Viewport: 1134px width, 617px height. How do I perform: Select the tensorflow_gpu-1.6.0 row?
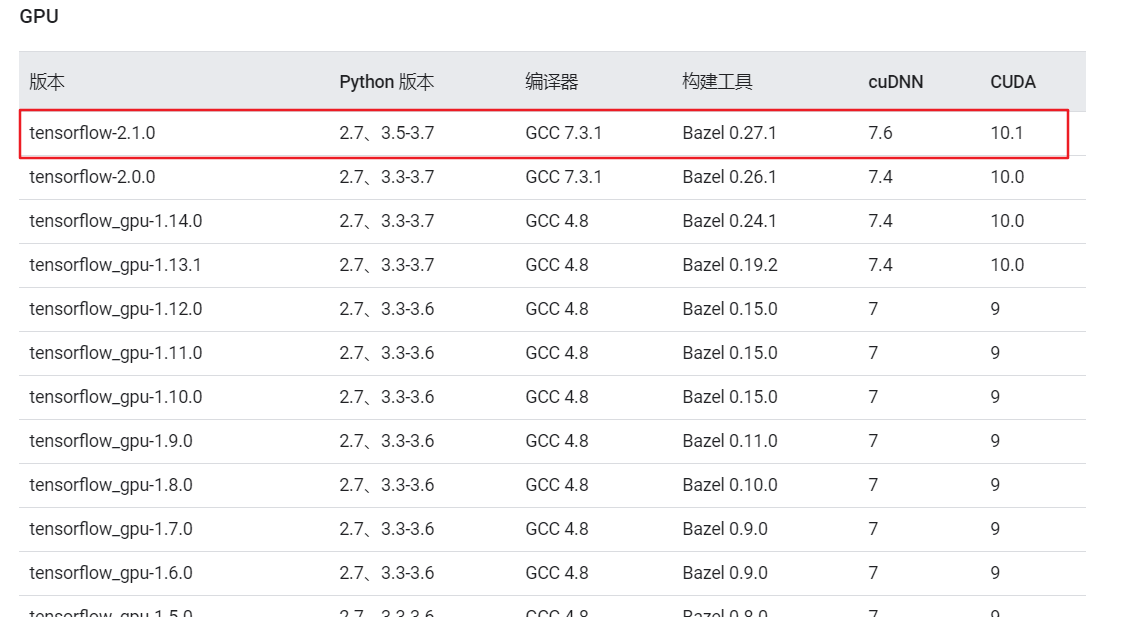pyautogui.click(x=106, y=572)
